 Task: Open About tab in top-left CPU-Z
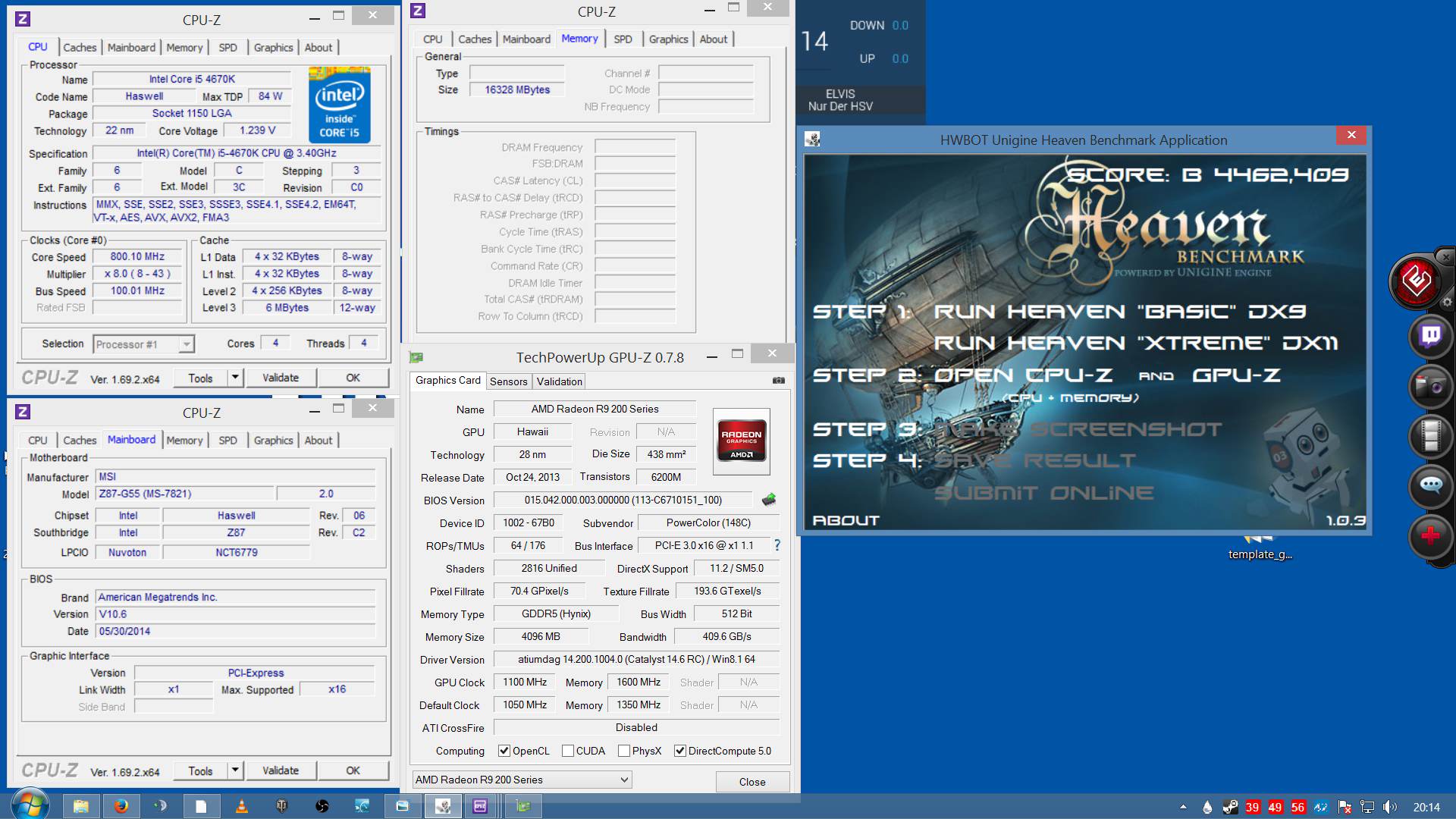(318, 47)
